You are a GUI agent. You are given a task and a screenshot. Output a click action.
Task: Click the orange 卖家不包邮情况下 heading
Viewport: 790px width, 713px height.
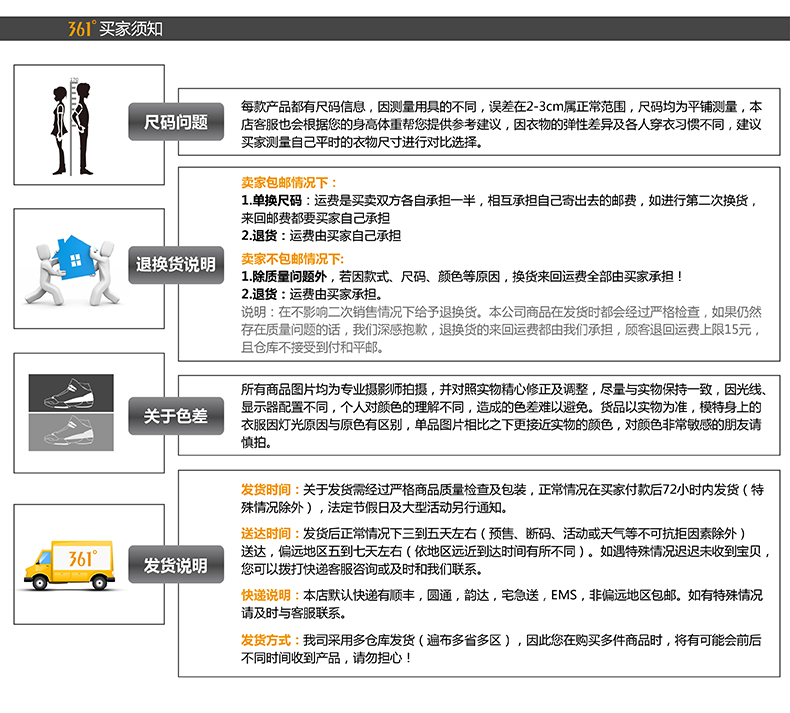(x=292, y=259)
